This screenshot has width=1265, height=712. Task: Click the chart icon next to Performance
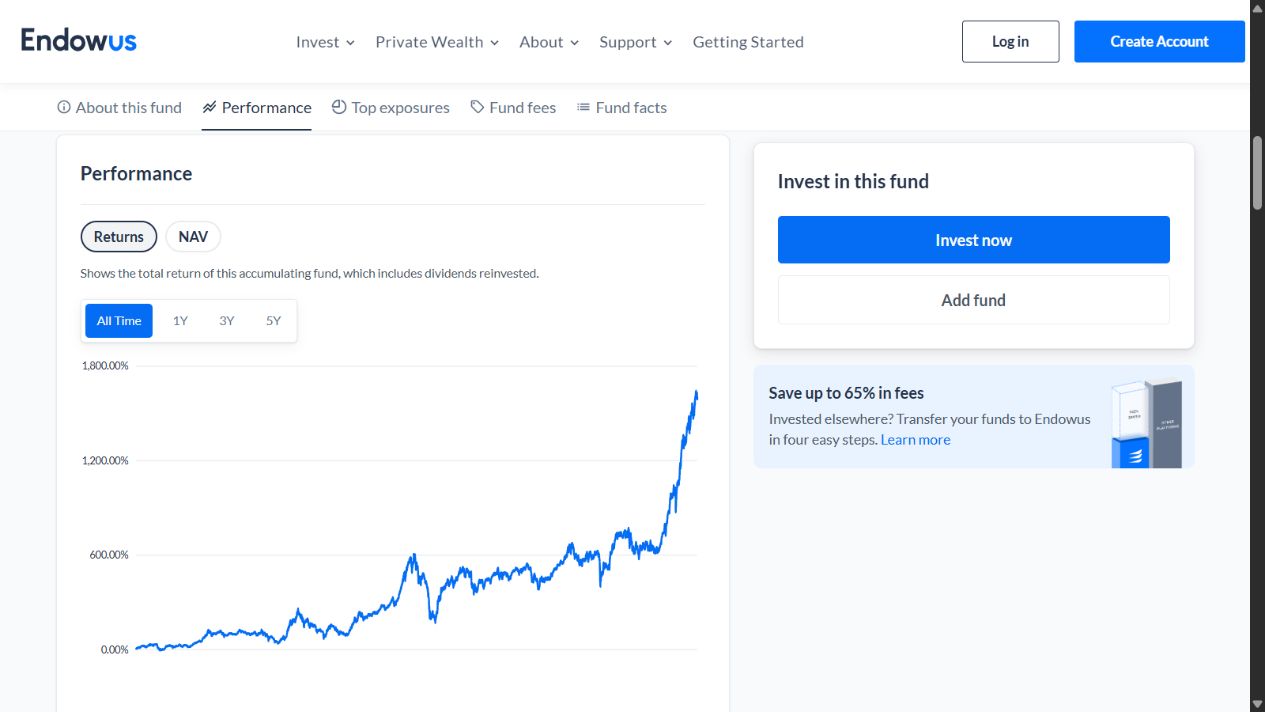click(x=209, y=107)
